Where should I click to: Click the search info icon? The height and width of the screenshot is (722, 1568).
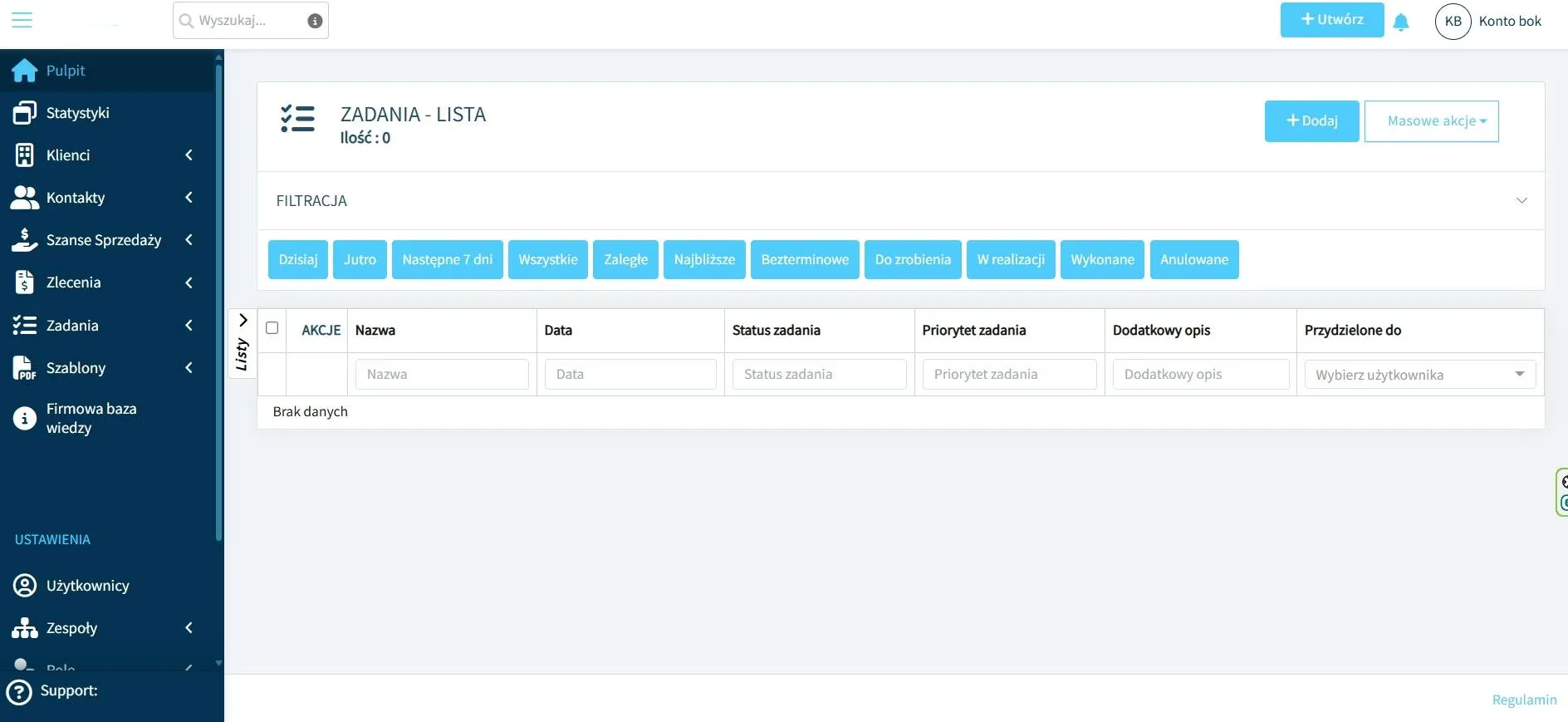pyautogui.click(x=315, y=21)
